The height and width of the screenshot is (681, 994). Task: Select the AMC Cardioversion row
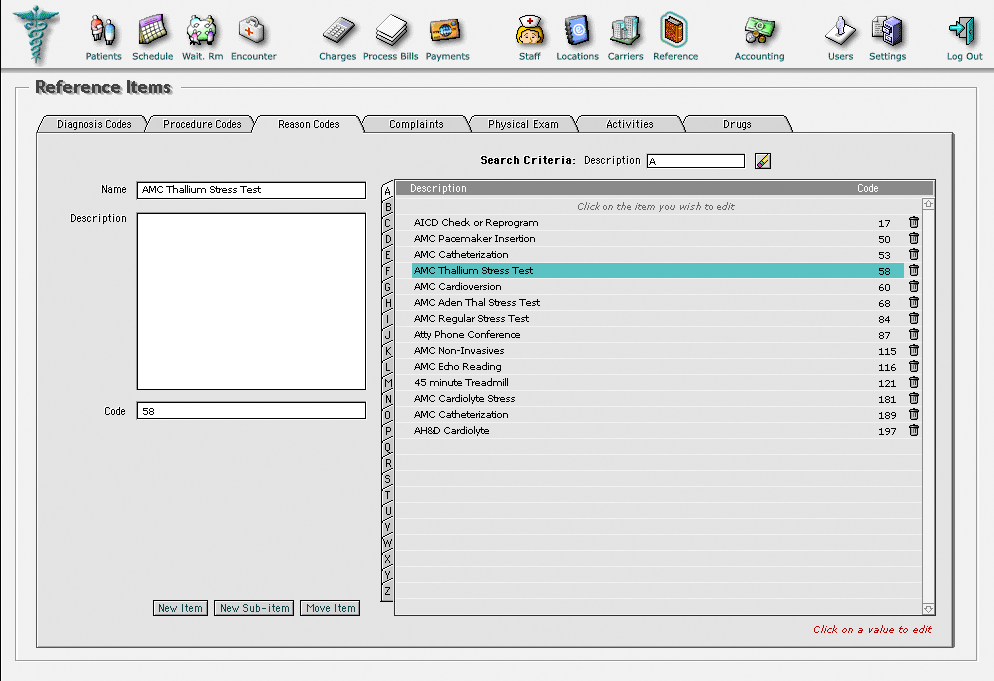[x=657, y=287]
